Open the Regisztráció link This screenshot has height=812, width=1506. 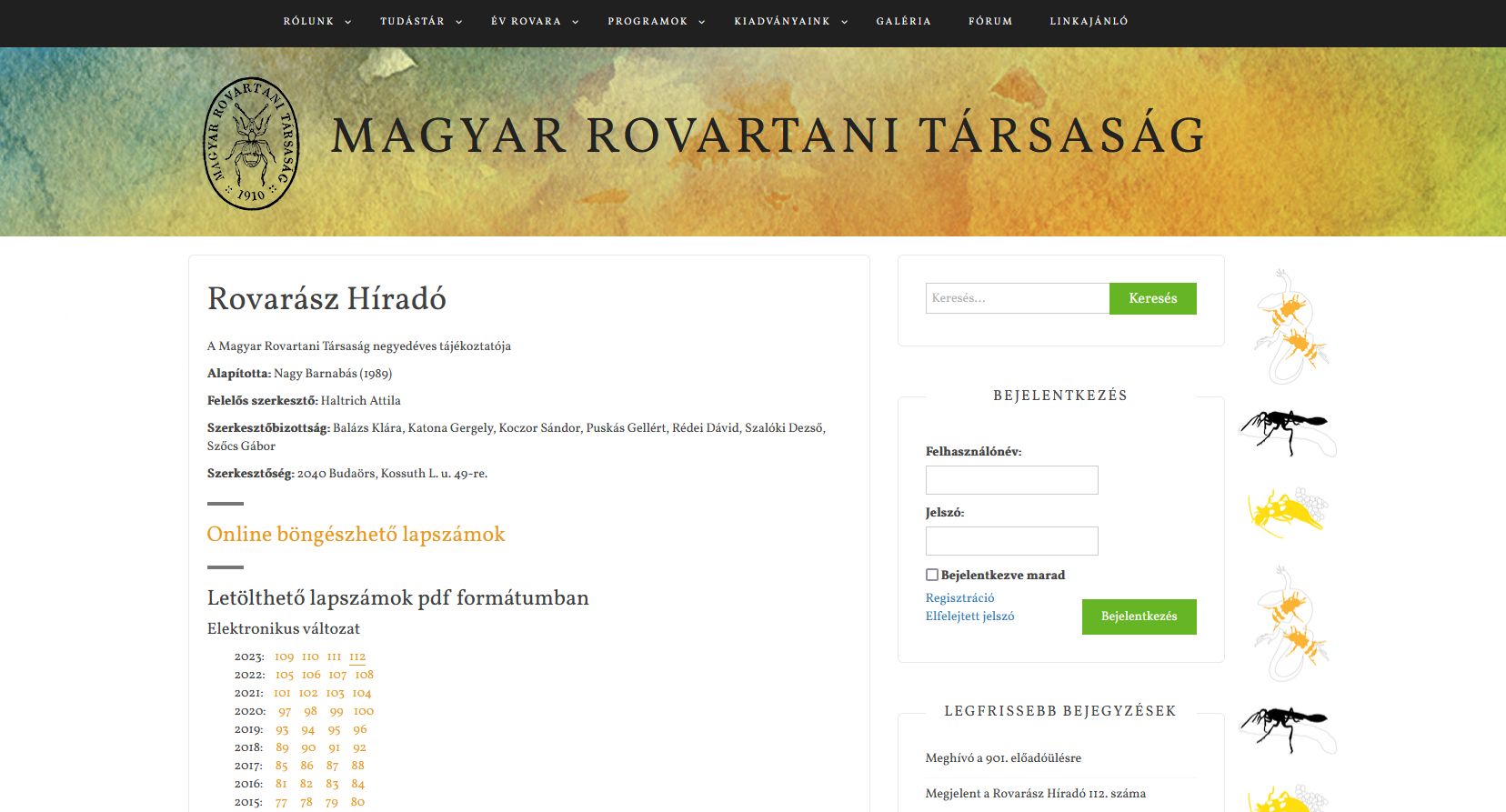point(959,598)
